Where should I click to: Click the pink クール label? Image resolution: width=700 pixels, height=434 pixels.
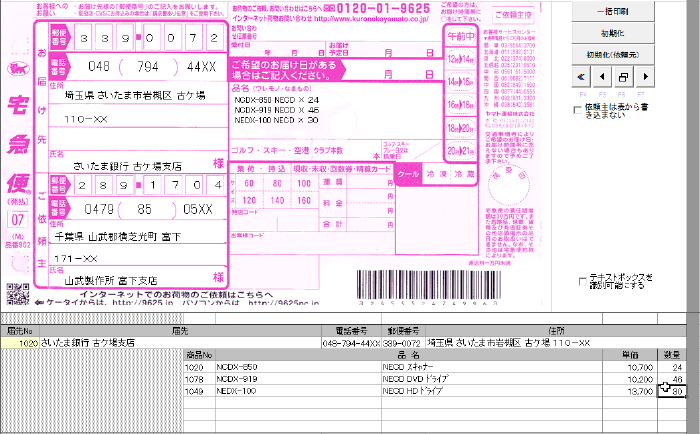408,174
